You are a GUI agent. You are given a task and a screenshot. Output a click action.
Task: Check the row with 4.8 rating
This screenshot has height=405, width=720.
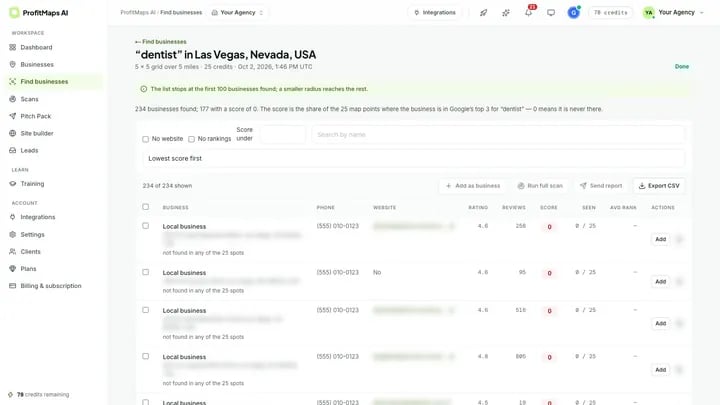click(146, 356)
